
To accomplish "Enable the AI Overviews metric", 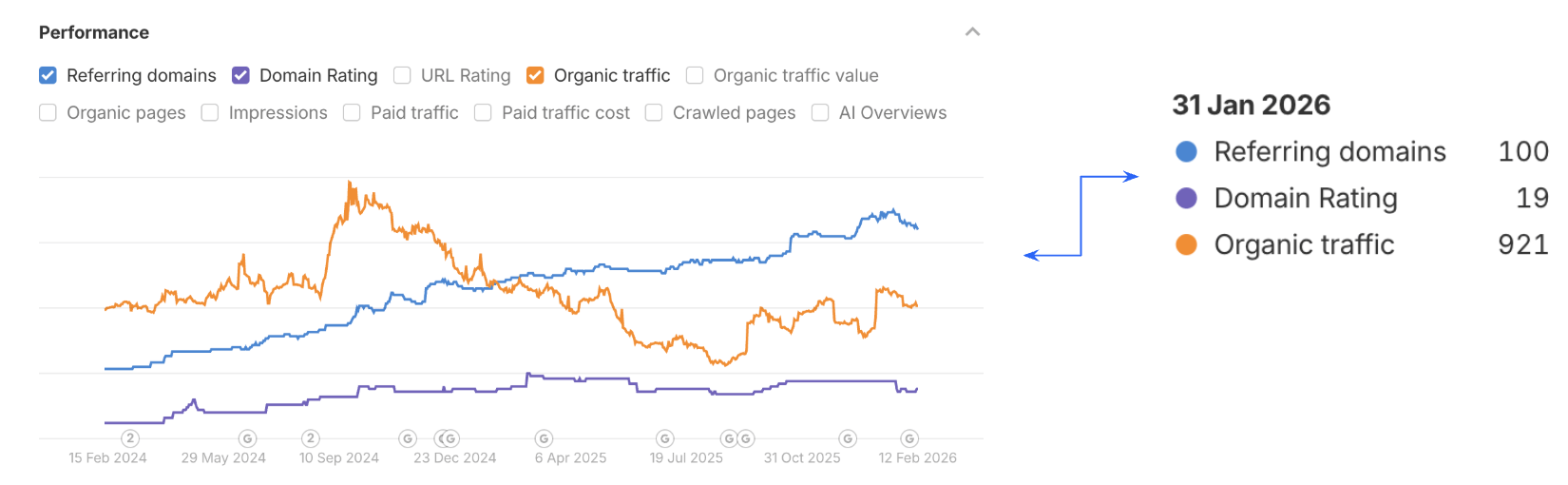I will coord(820,112).
